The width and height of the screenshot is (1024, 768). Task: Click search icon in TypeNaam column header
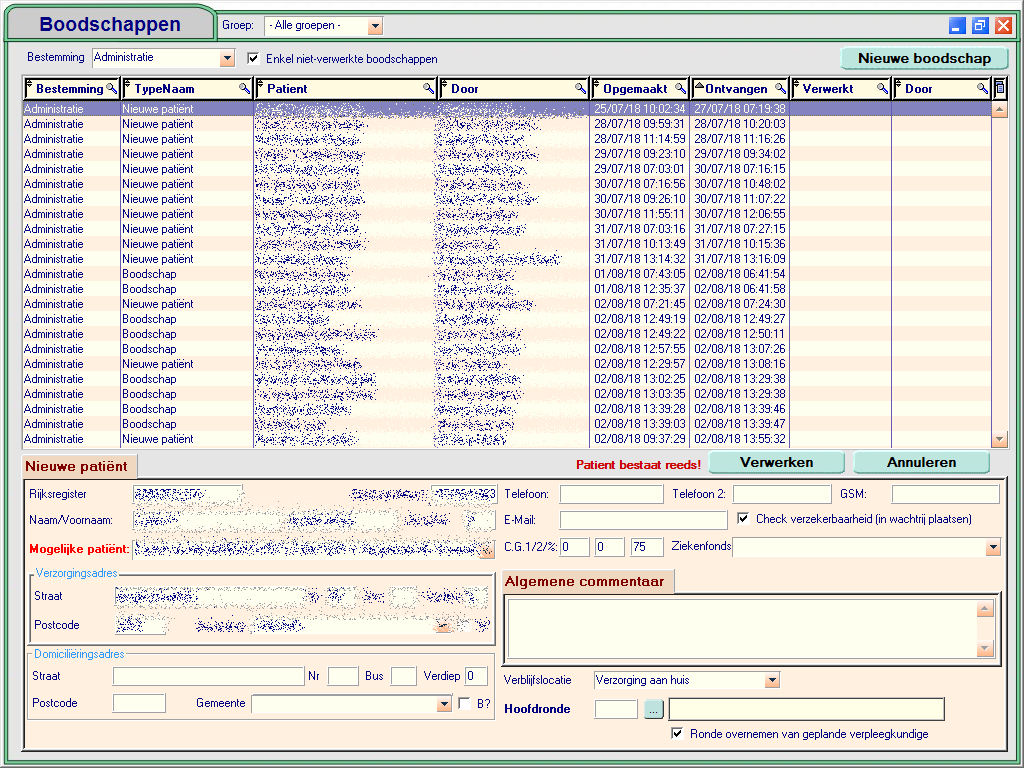pyautogui.click(x=244, y=89)
